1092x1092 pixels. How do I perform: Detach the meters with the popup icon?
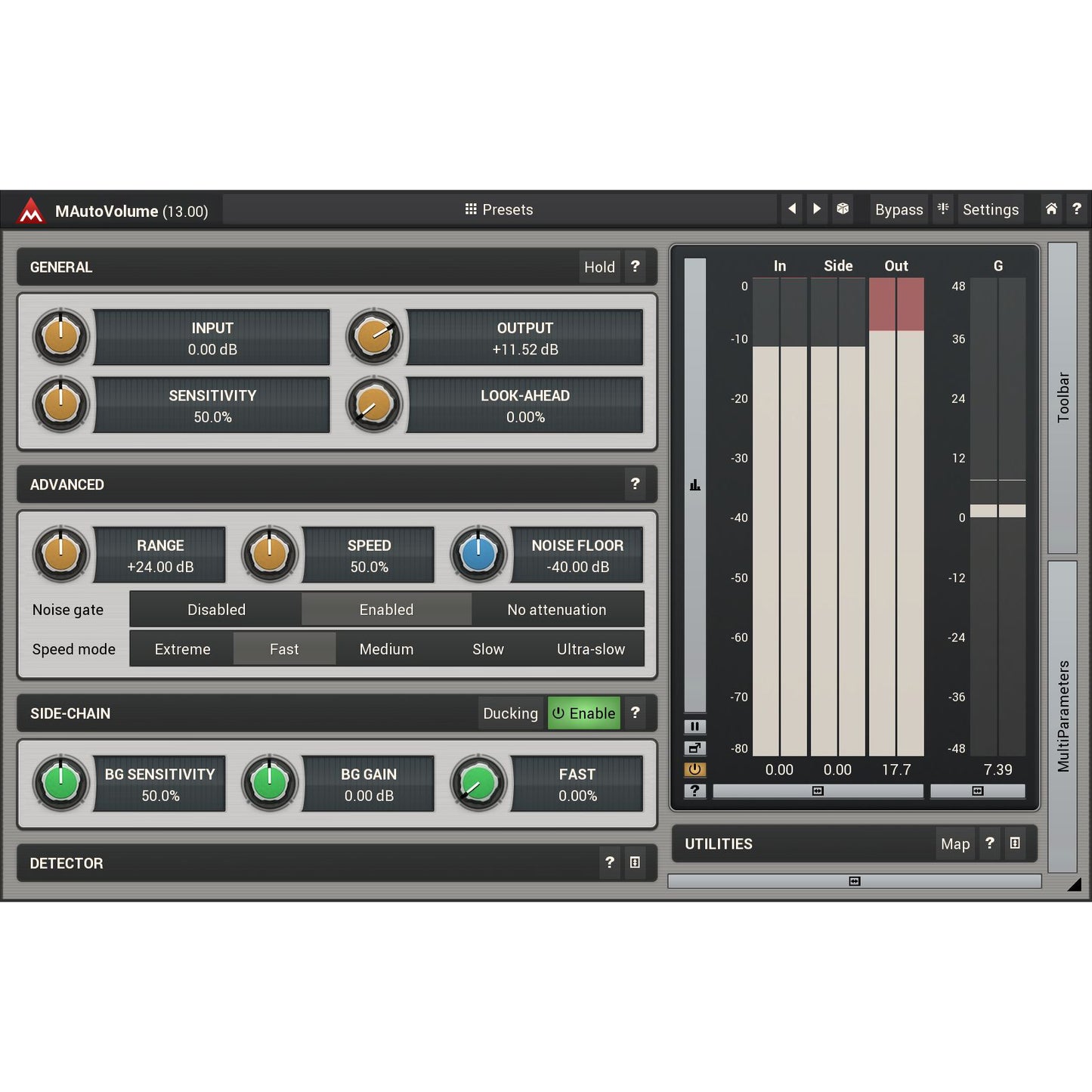[694, 748]
